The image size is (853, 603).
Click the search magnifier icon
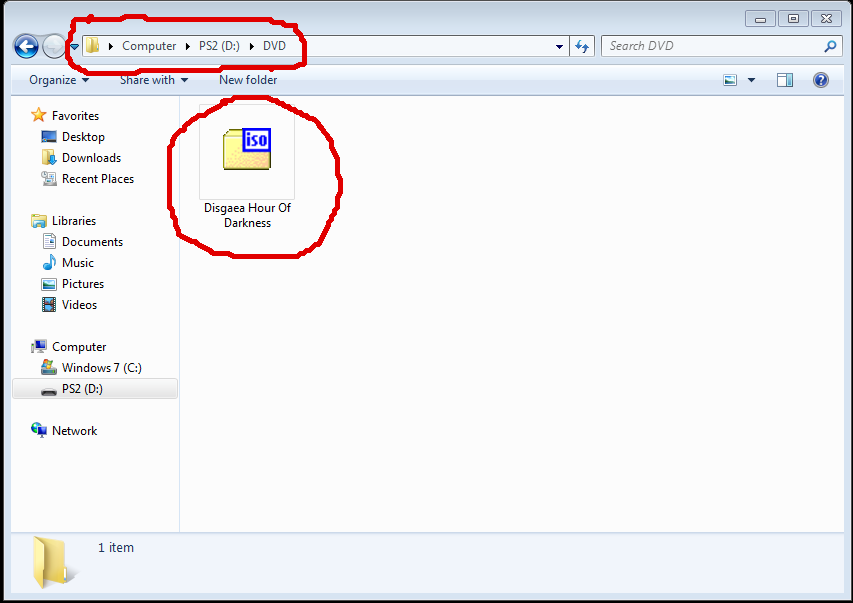[829, 46]
